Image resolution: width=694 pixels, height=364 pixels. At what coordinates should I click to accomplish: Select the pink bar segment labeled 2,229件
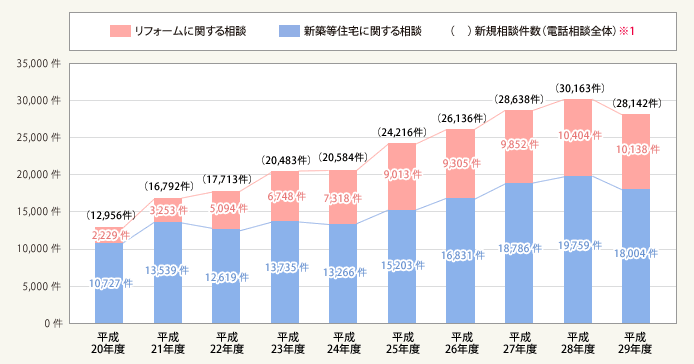109,235
